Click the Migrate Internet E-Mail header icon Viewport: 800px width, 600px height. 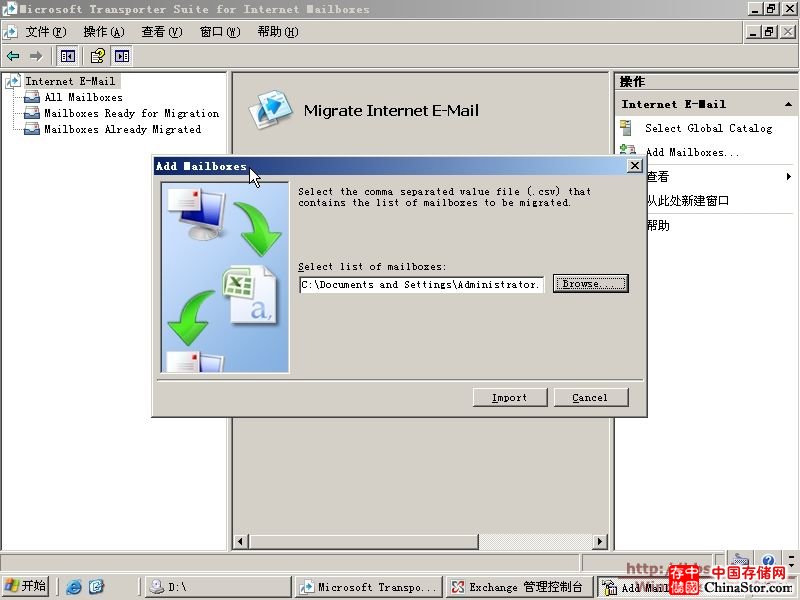tap(271, 110)
